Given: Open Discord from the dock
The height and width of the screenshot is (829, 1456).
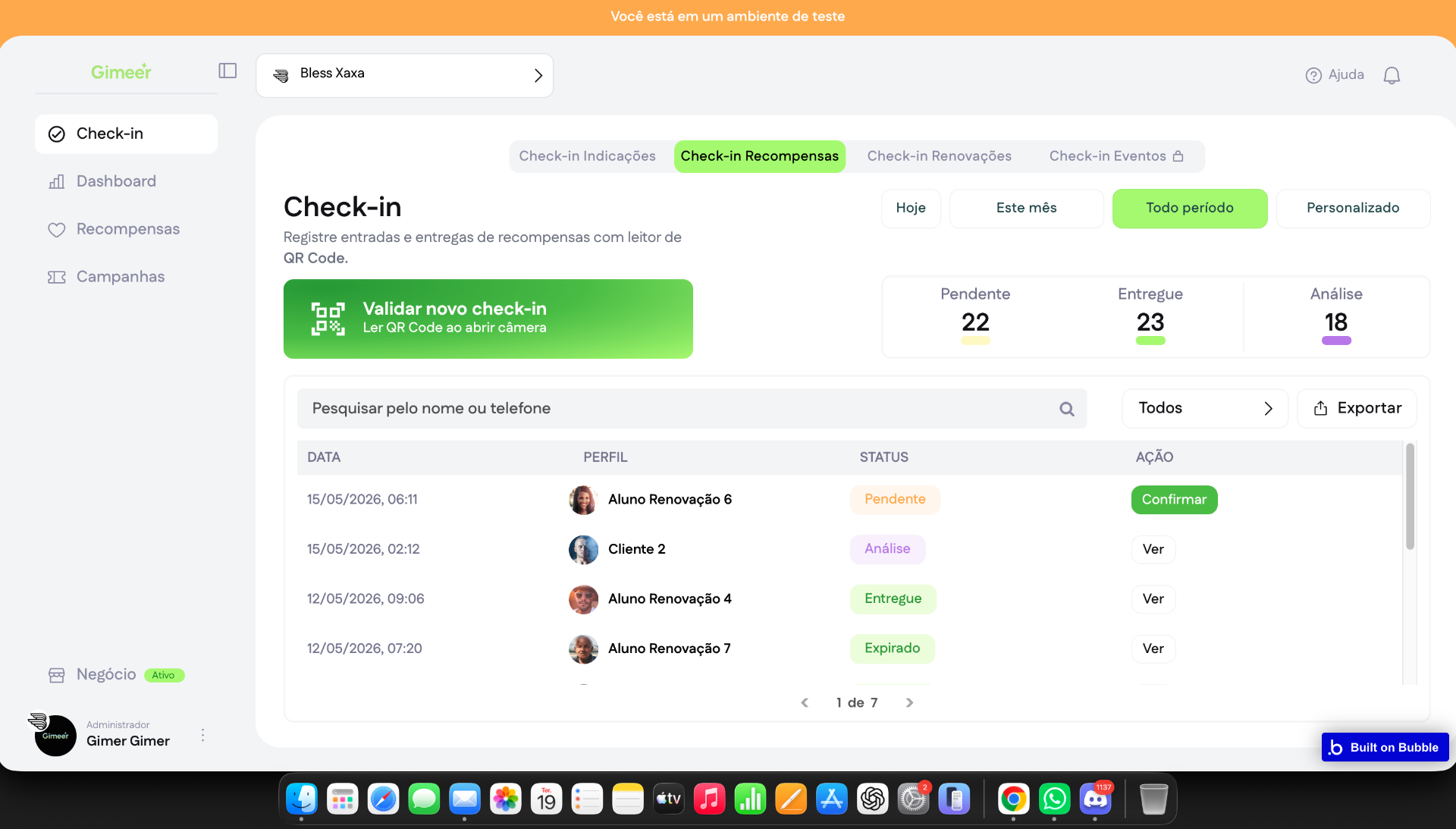Looking at the screenshot, I should (1095, 799).
